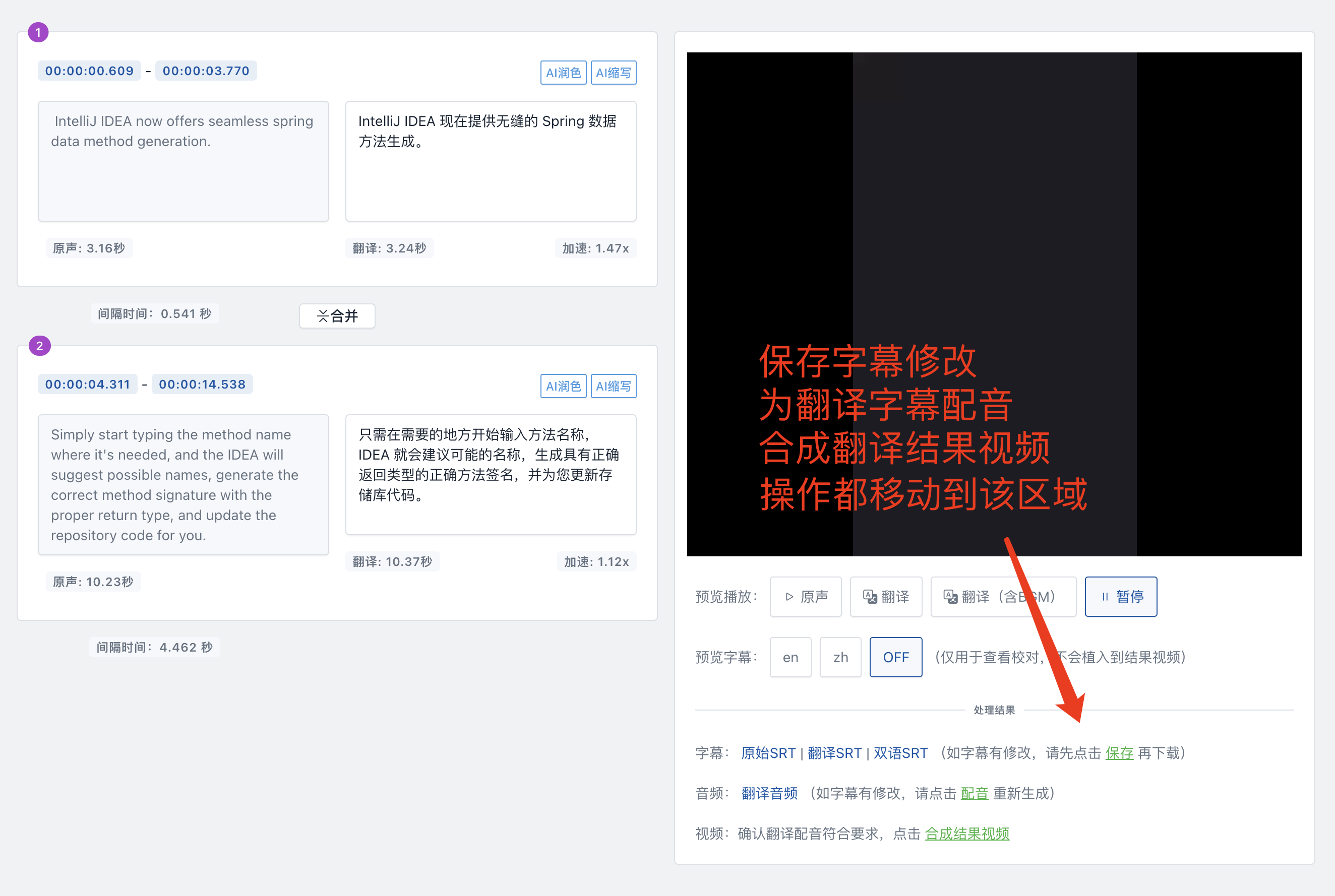This screenshot has width=1335, height=896.
Task: Download the 翻译SRT subtitle file
Action: click(835, 753)
